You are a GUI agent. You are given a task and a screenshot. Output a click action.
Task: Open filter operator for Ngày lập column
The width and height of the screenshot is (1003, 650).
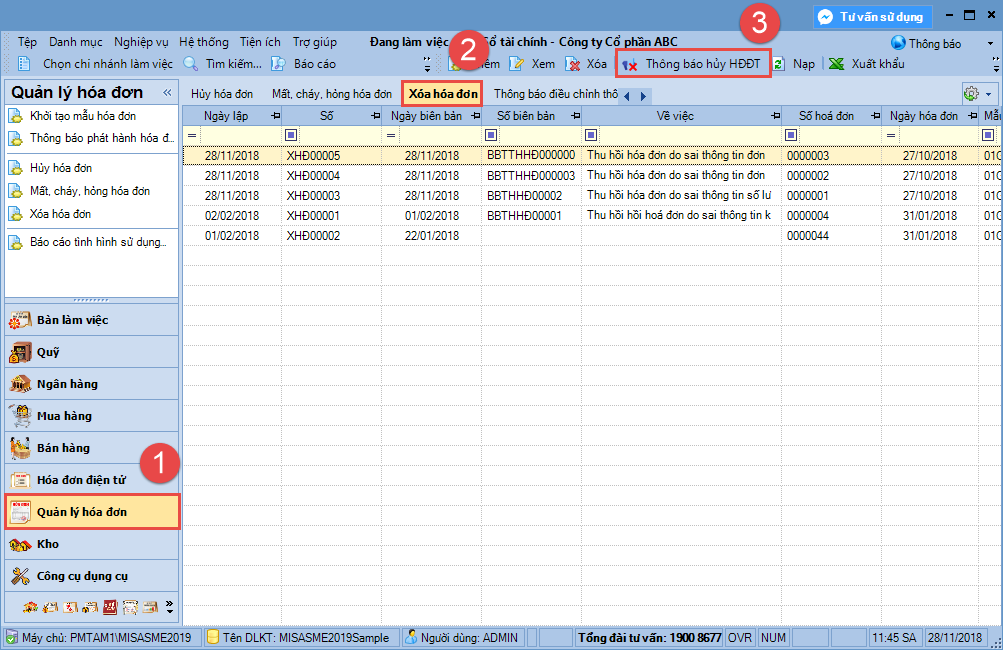(x=192, y=135)
